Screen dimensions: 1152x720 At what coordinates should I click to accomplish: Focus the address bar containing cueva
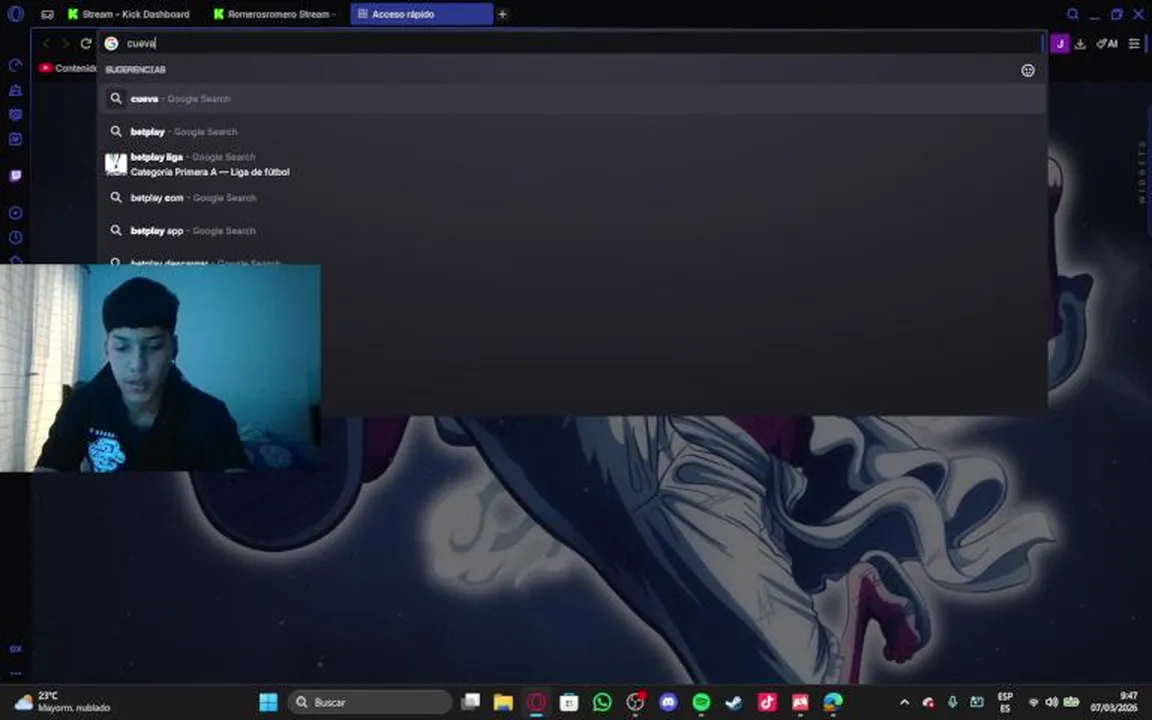coord(572,43)
